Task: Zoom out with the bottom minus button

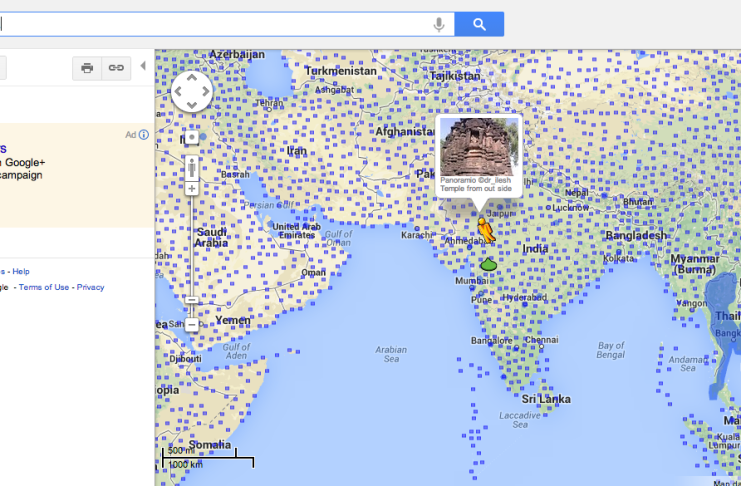Action: (x=192, y=324)
